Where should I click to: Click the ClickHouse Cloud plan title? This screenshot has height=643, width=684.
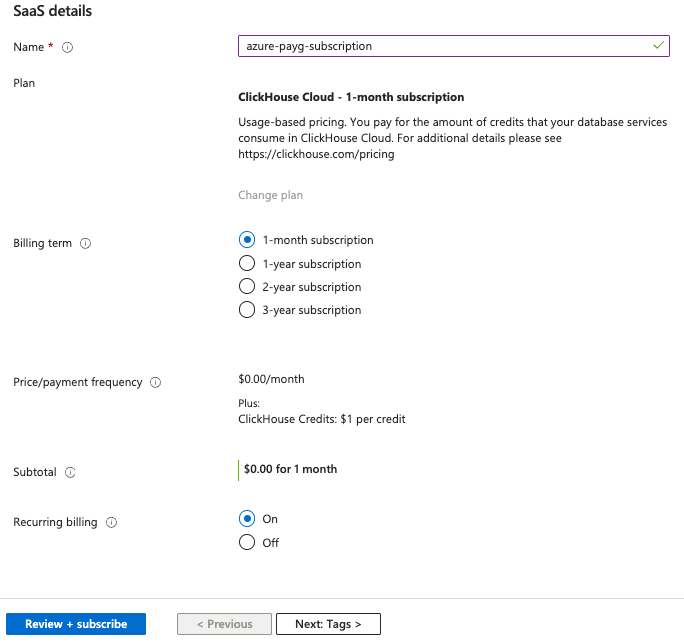(351, 98)
